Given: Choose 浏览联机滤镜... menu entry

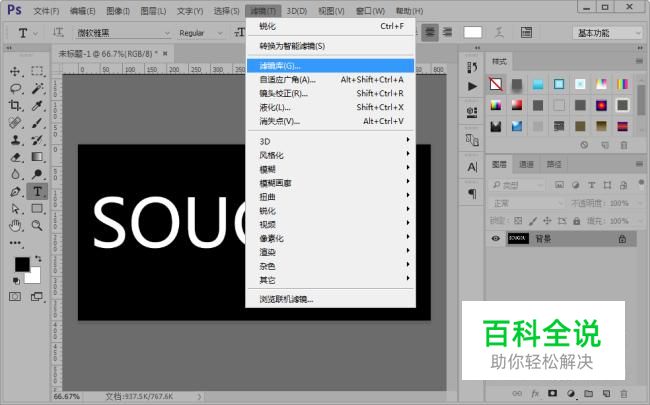Looking at the screenshot, I should click(x=331, y=299).
